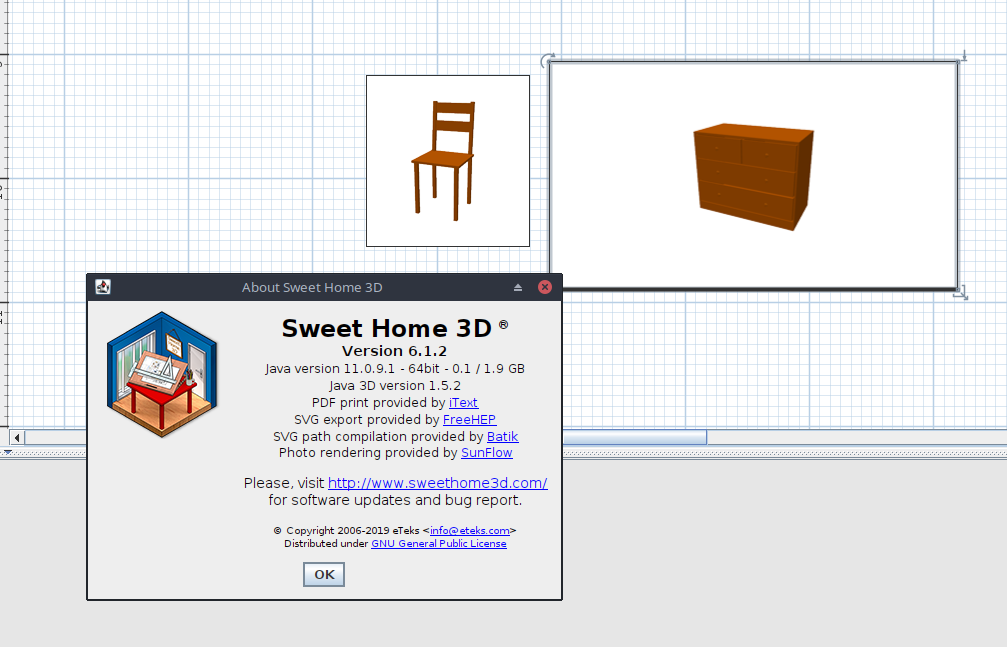Image resolution: width=1007 pixels, height=647 pixels.
Task: Open the SunFlow link
Action: pos(487,453)
